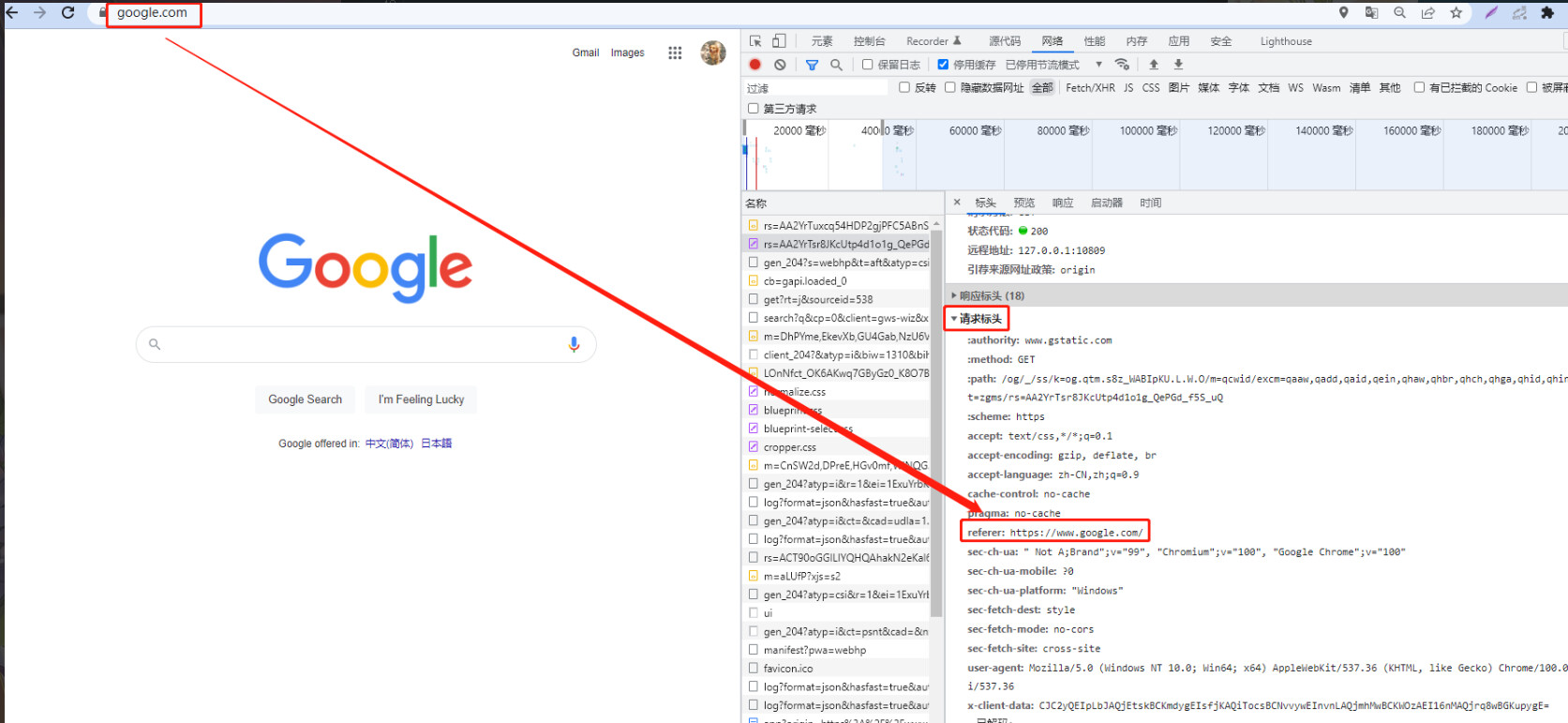Enable 反转 invert filter checkbox
This screenshot has width=1568, height=723.
coord(904,87)
